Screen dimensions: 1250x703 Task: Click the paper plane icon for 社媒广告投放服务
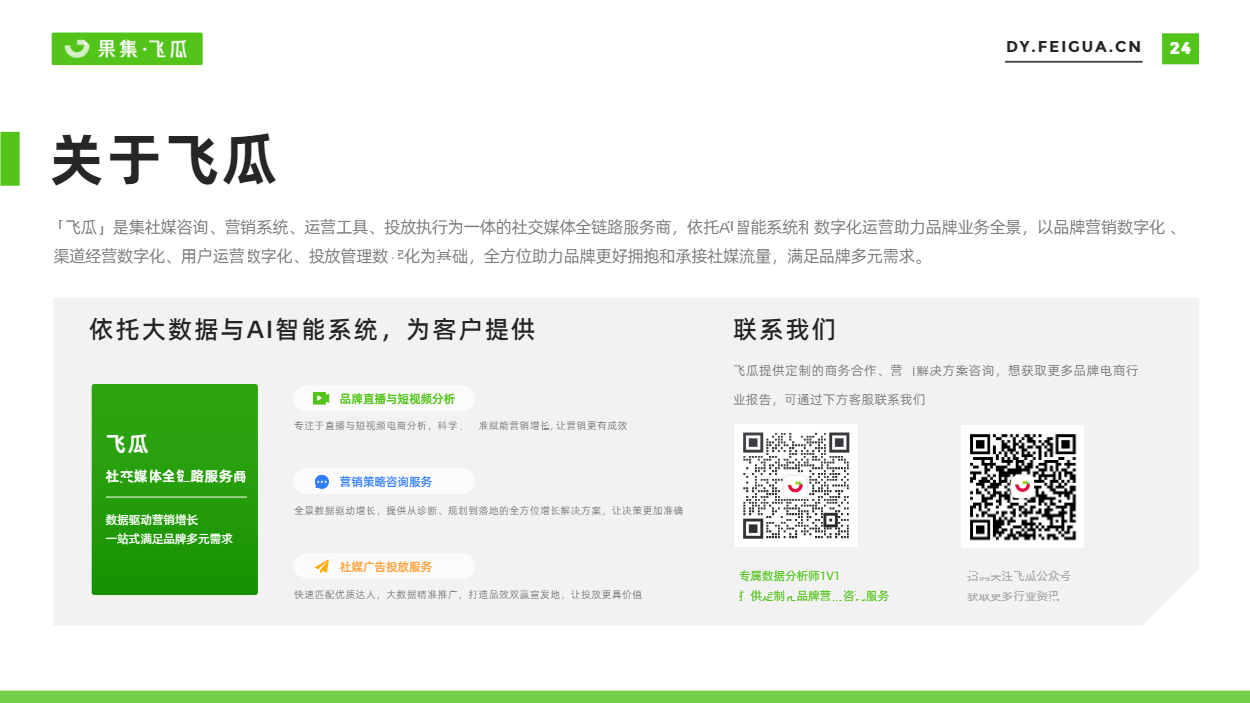pyautogui.click(x=322, y=566)
